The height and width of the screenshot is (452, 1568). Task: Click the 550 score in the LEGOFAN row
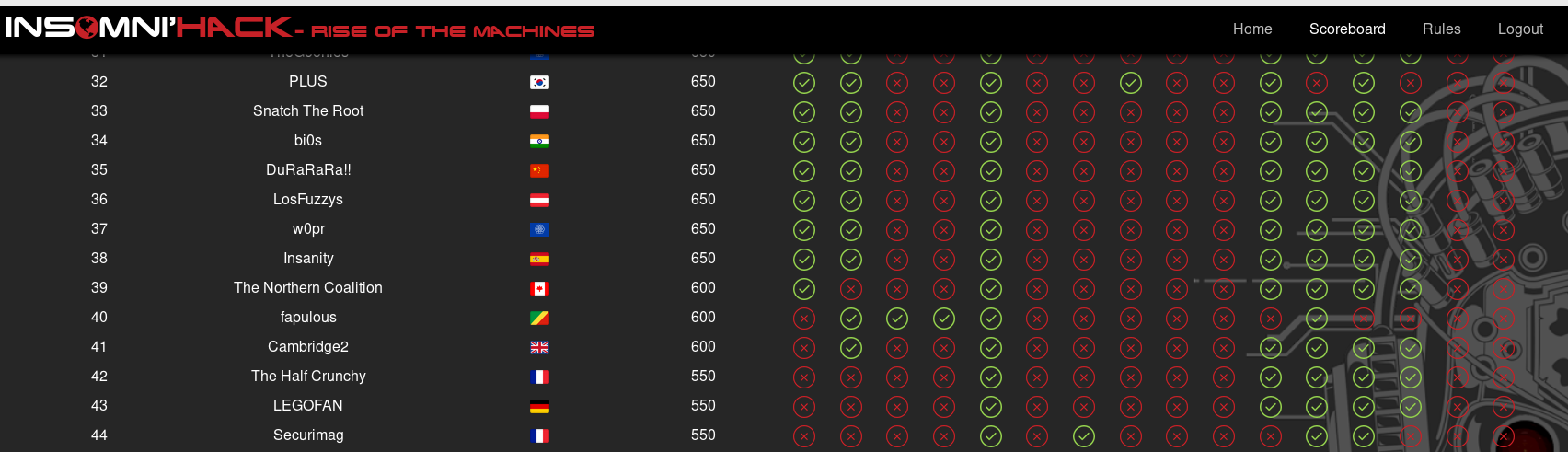(703, 406)
